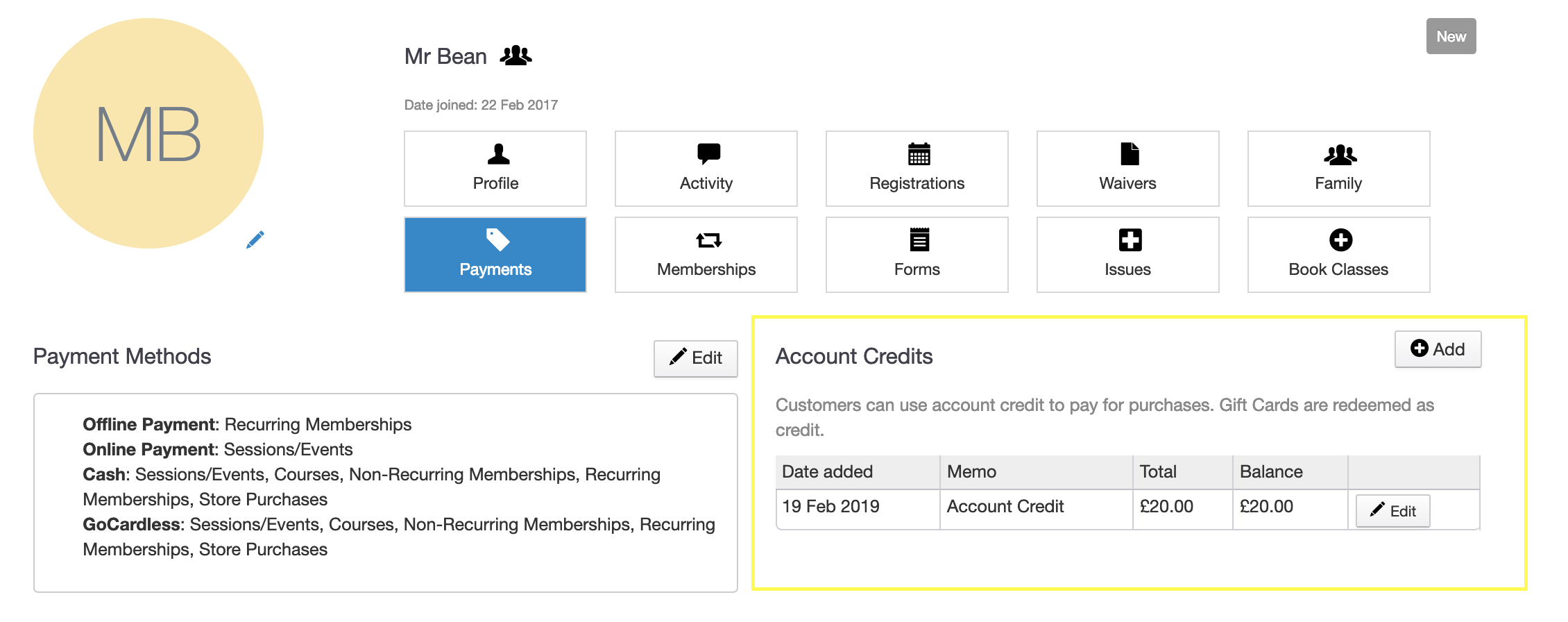Screen dimensions: 1568x622
Task: Open the Issues tab
Action: 1127,255
